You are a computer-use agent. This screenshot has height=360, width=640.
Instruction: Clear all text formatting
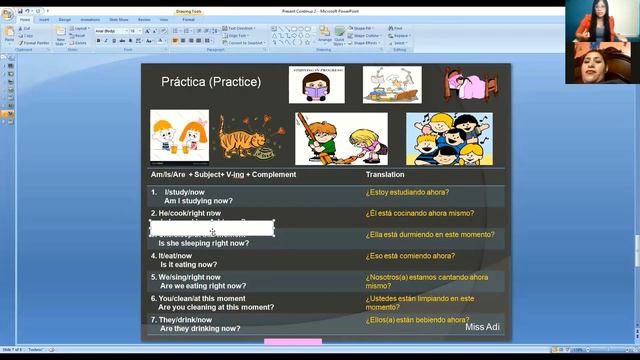(x=164, y=31)
